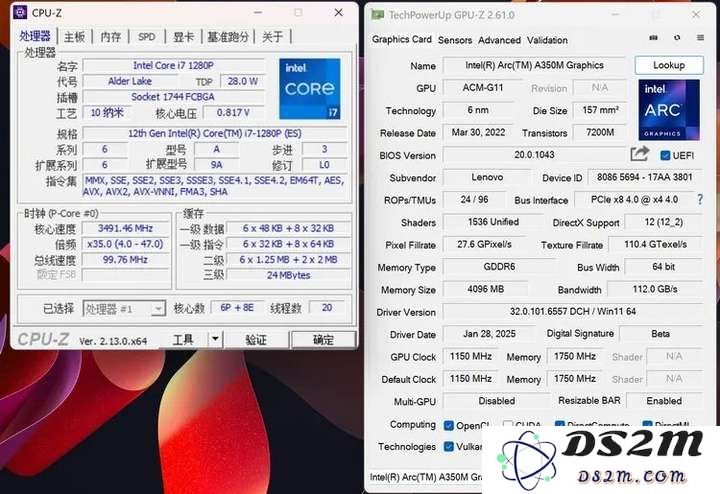720x494 pixels.
Task: Open the 显卡 tab in CPU-Z
Action: [183, 37]
